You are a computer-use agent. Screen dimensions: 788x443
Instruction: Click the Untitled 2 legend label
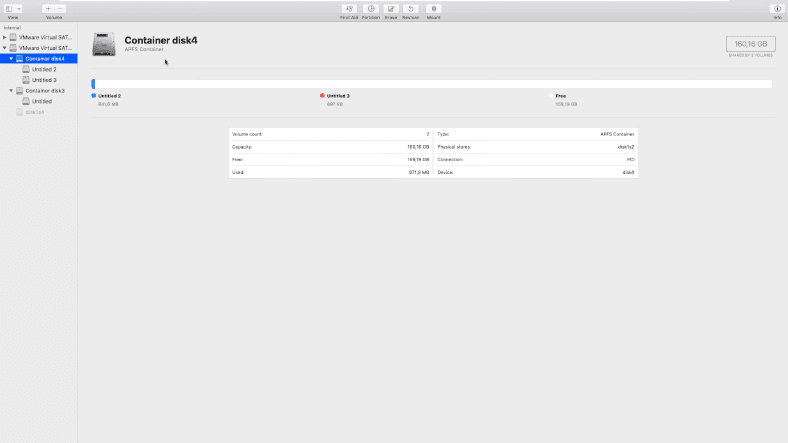(x=110, y=96)
